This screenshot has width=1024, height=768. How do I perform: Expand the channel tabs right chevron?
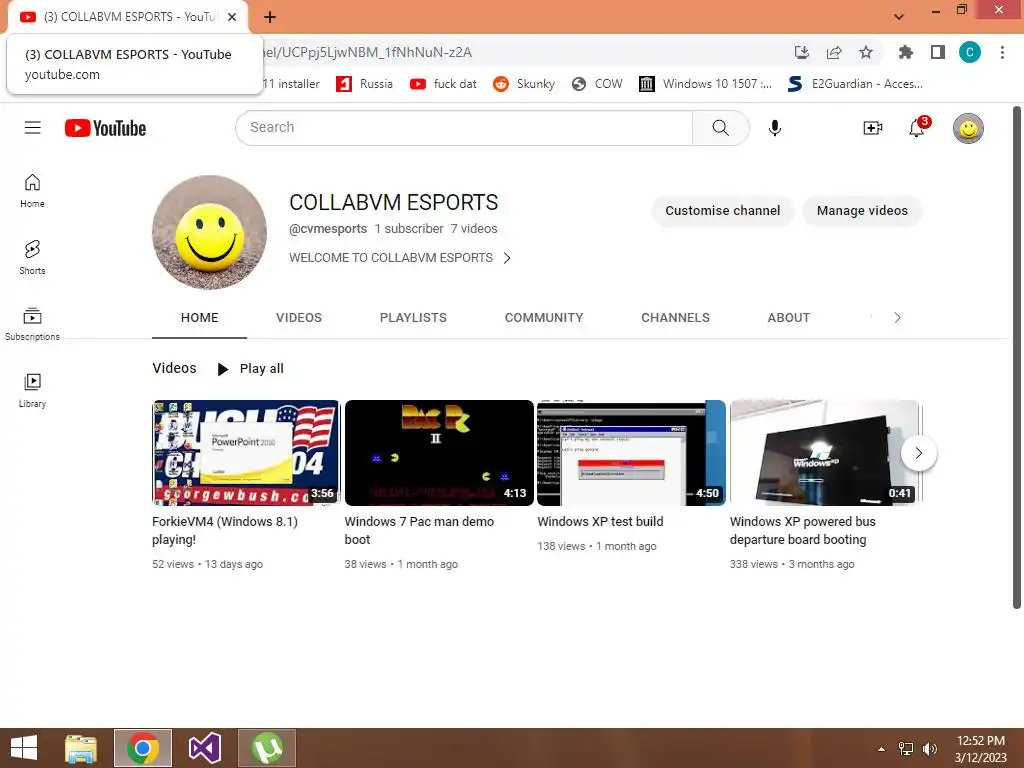[x=897, y=317]
